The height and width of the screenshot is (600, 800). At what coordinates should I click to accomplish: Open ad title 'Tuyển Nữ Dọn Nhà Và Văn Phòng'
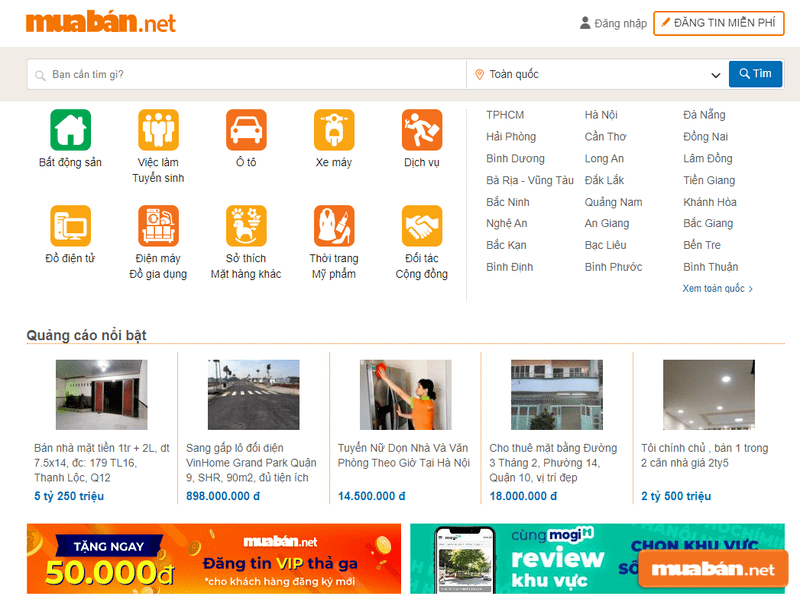(x=404, y=456)
